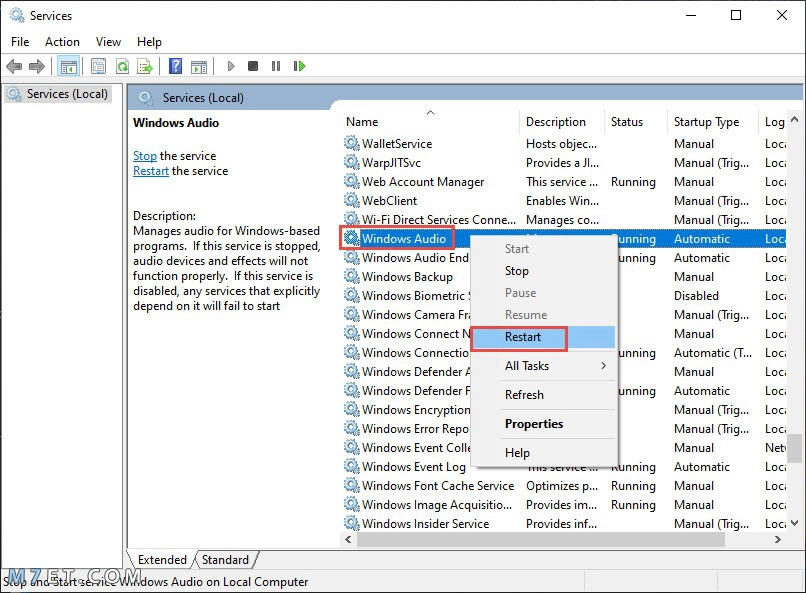This screenshot has height=593, width=806.
Task: Open the Action menu
Action: [x=62, y=42]
